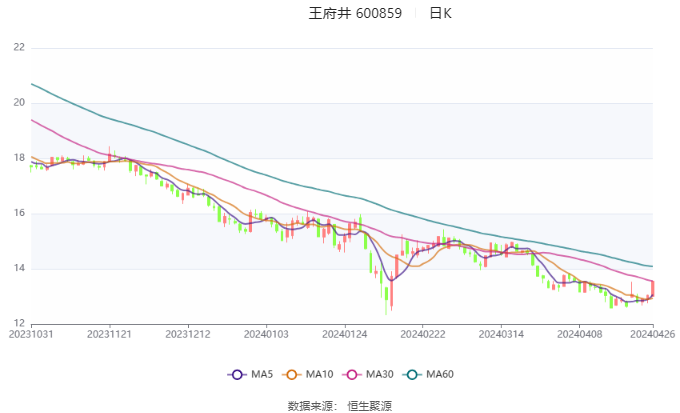
Task: Toggle the MA30 legend series
Action: pyautogui.click(x=368, y=374)
